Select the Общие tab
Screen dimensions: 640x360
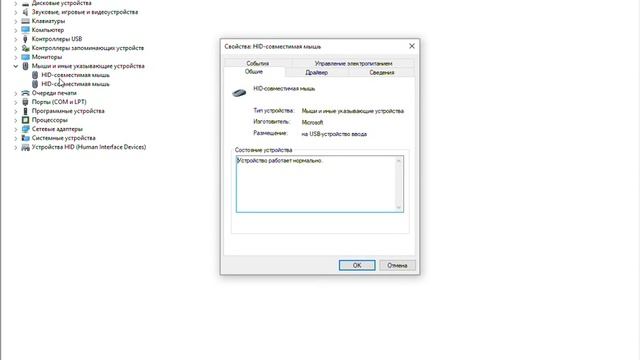pos(254,72)
